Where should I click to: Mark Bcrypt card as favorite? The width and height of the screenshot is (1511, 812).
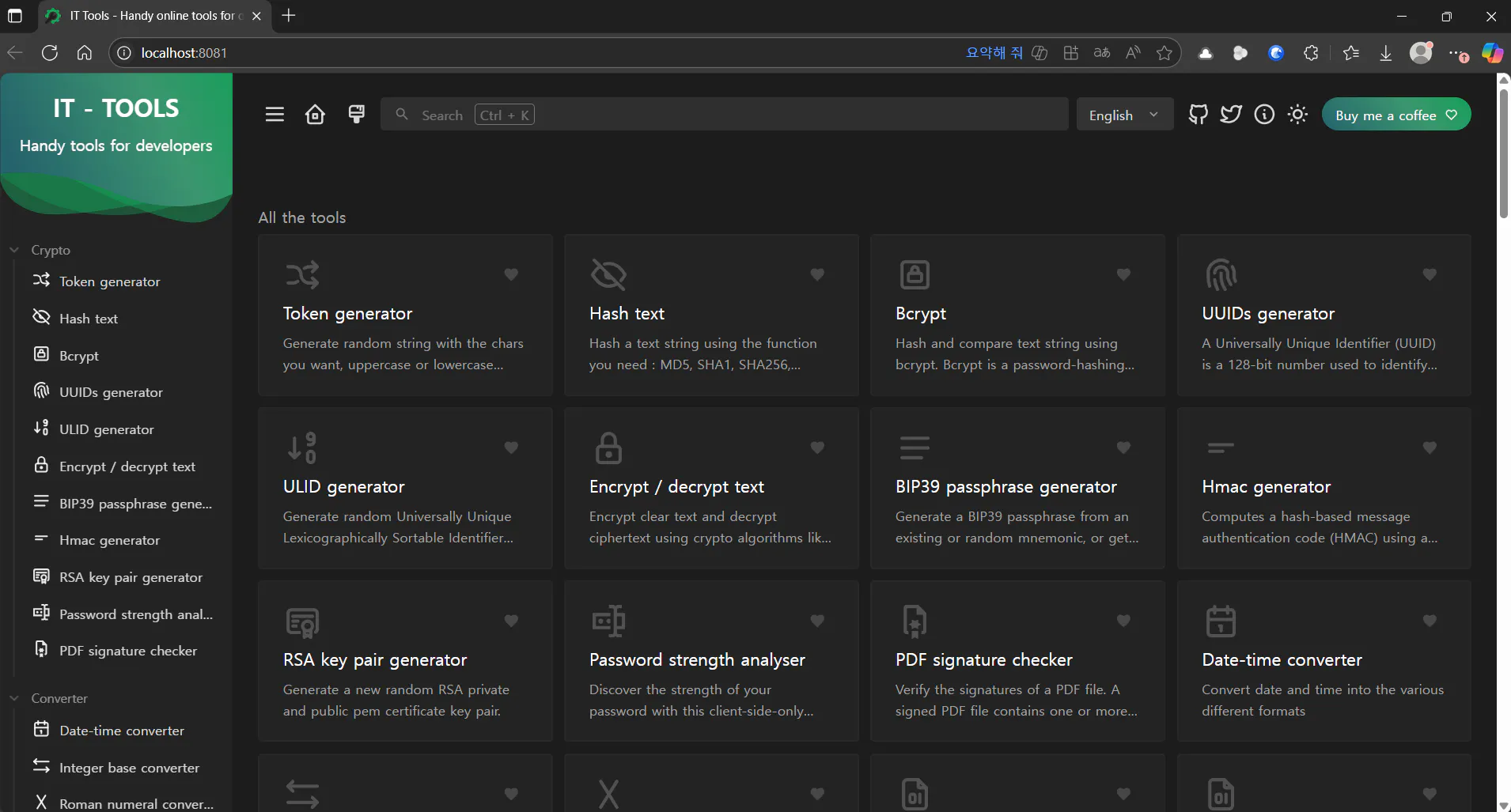click(1123, 274)
